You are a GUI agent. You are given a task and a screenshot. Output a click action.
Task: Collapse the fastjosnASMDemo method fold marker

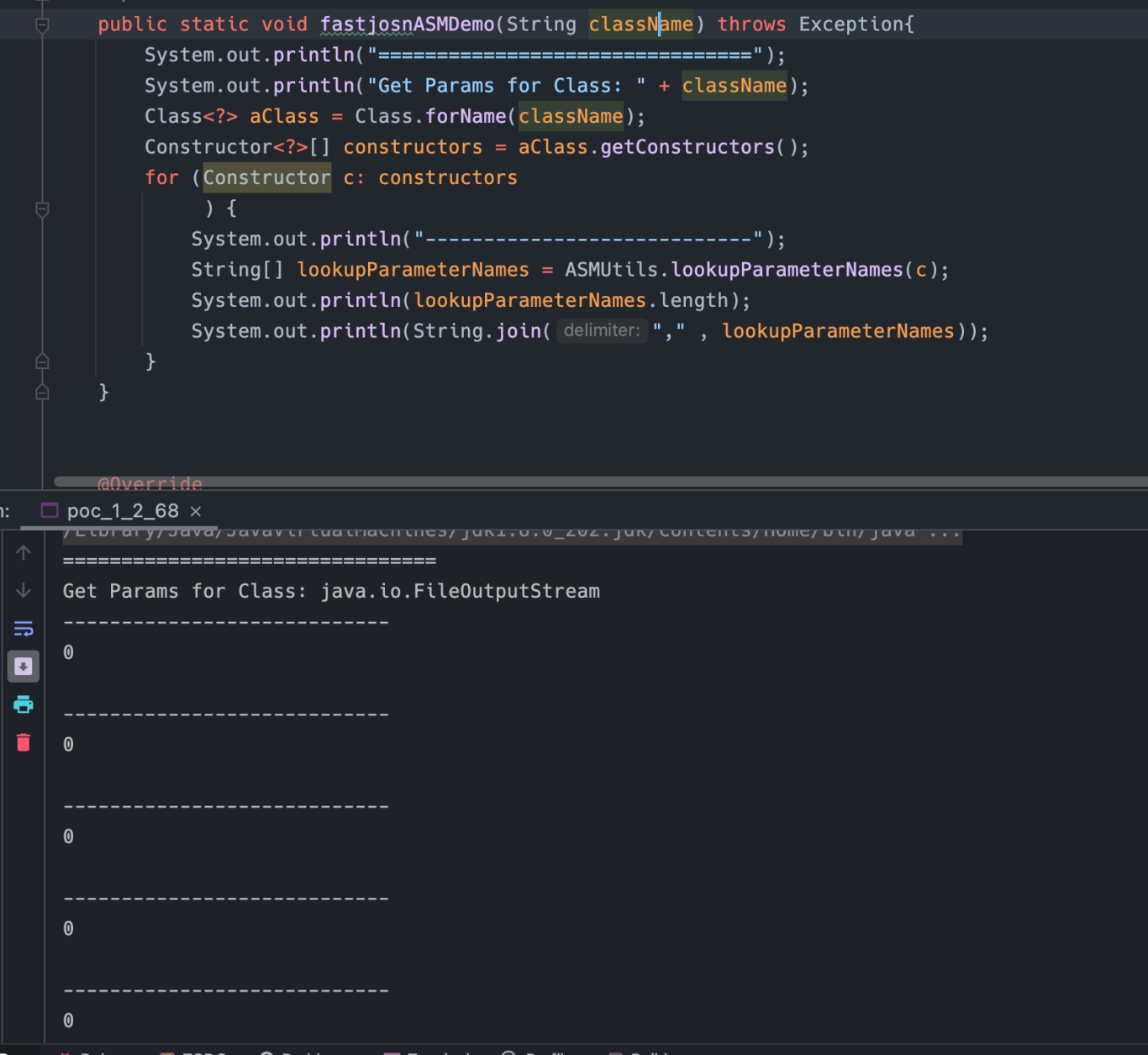tap(42, 24)
